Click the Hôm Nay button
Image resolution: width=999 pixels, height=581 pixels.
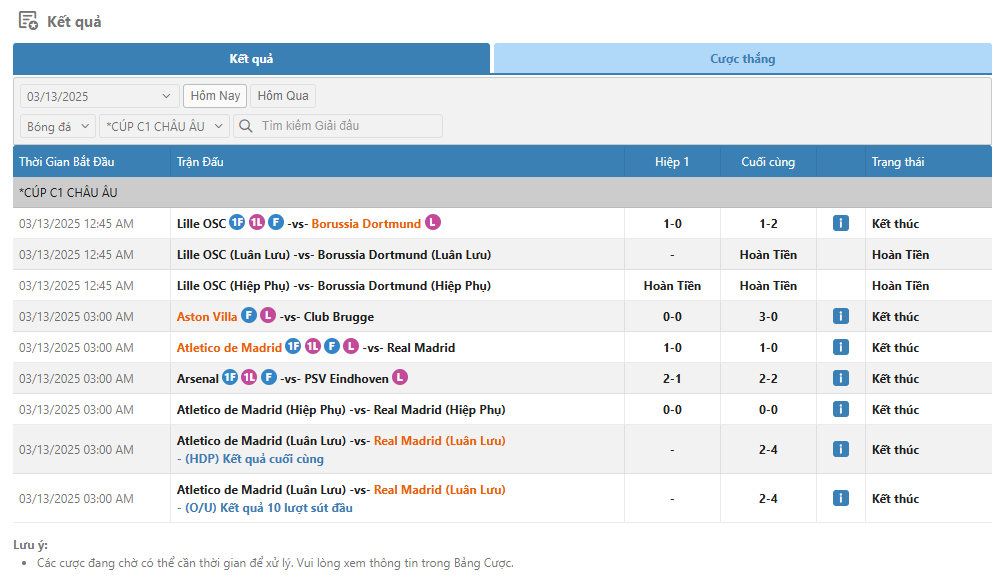click(x=215, y=96)
